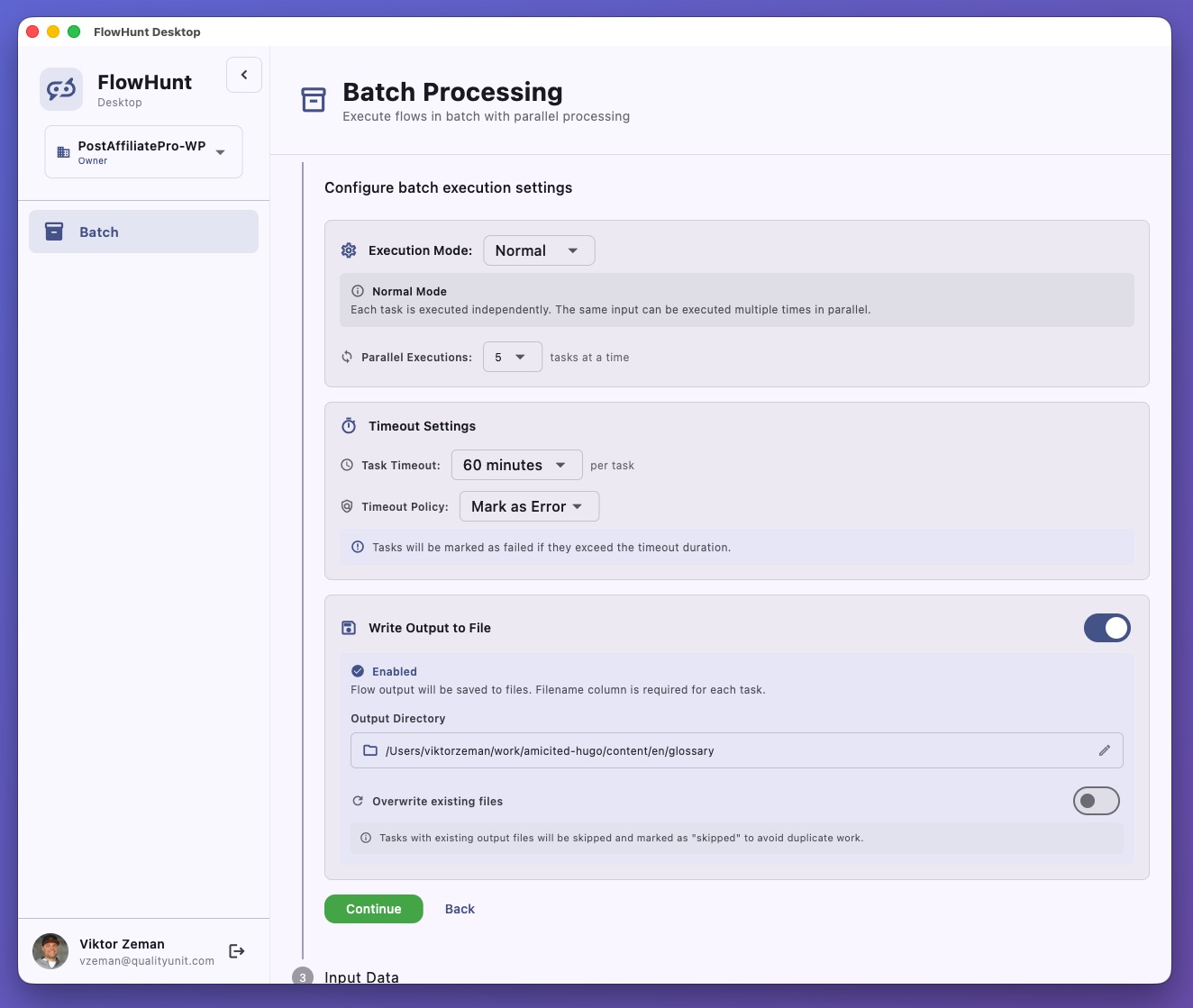Open the PostAffiliatePro-WP workspace selector
Image resolution: width=1193 pixels, height=1008 pixels.
(142, 151)
